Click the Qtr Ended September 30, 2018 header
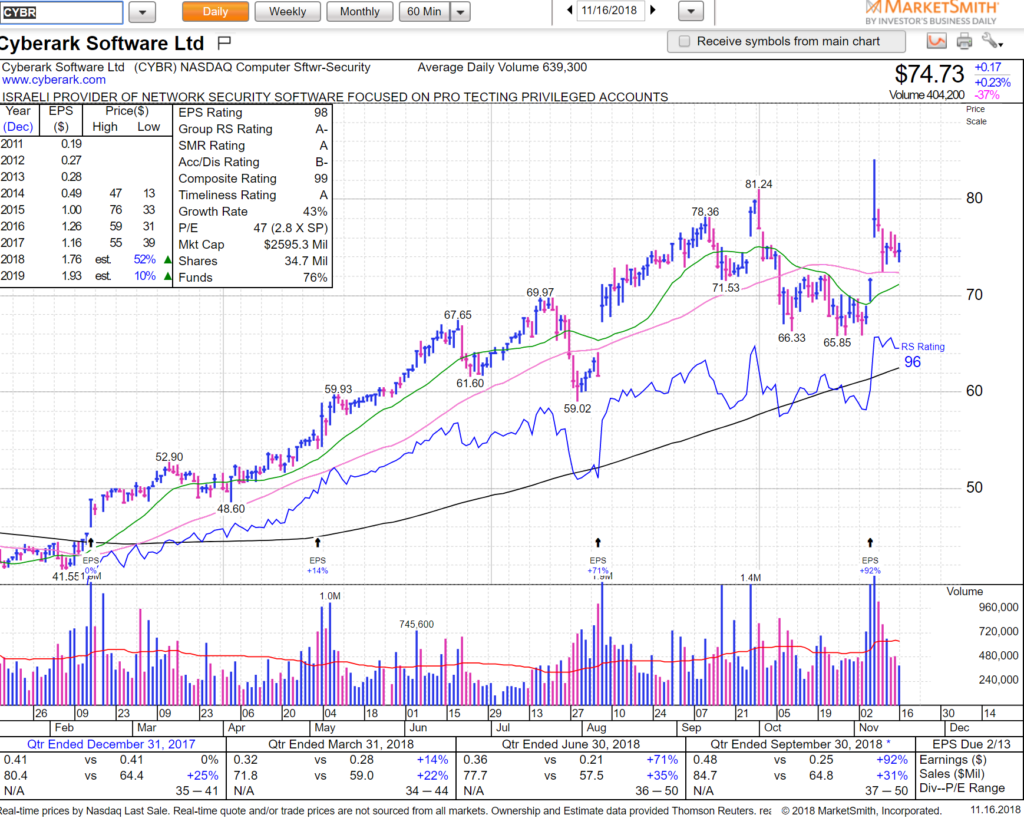The height and width of the screenshot is (828, 1024). 800,744
